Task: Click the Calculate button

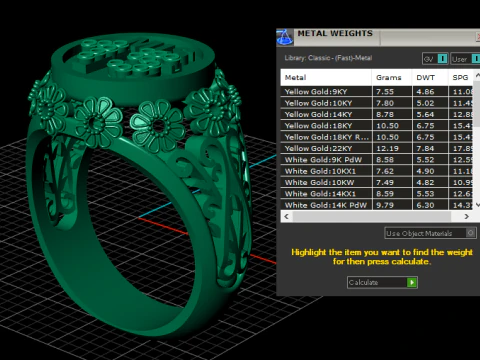Action: (x=382, y=282)
